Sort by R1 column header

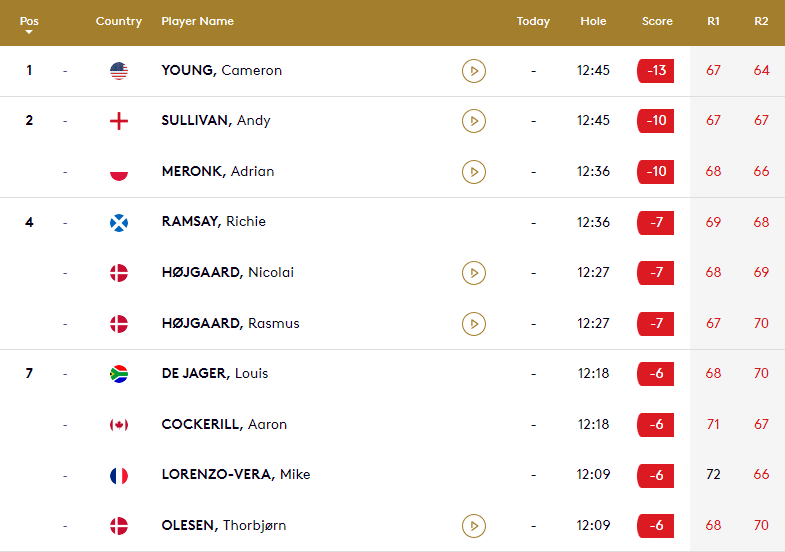[713, 21]
